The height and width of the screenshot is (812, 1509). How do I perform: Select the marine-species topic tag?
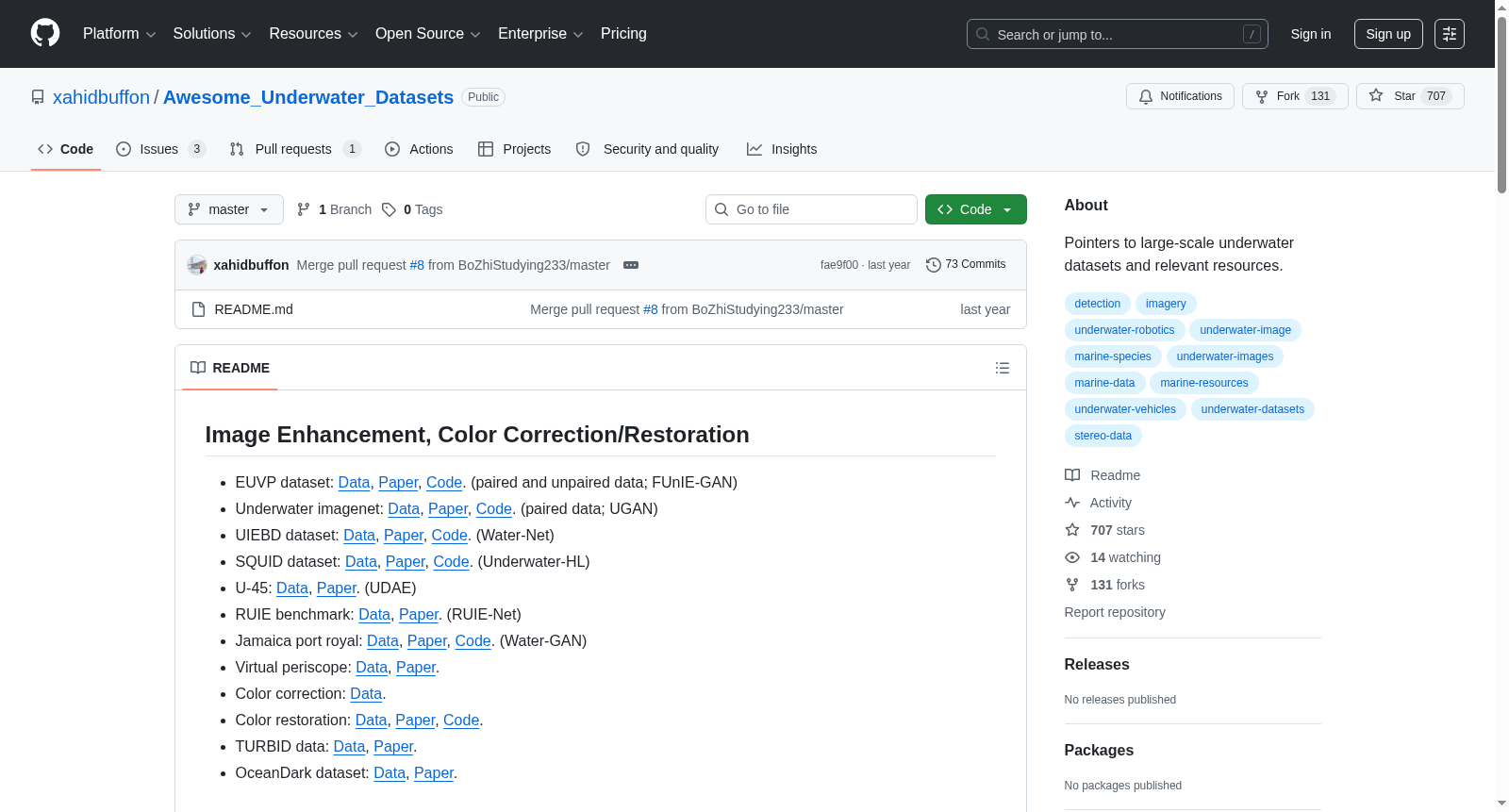(1113, 356)
